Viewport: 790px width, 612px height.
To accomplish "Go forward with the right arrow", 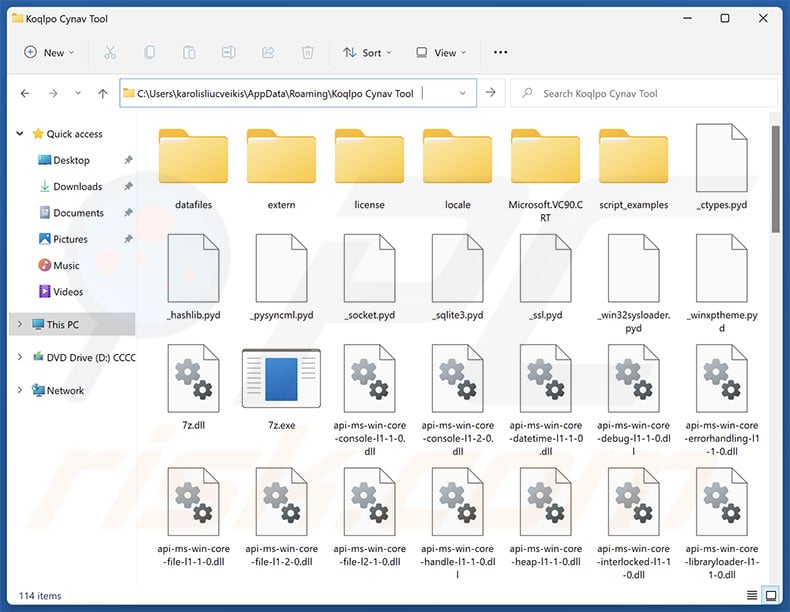I will point(53,93).
